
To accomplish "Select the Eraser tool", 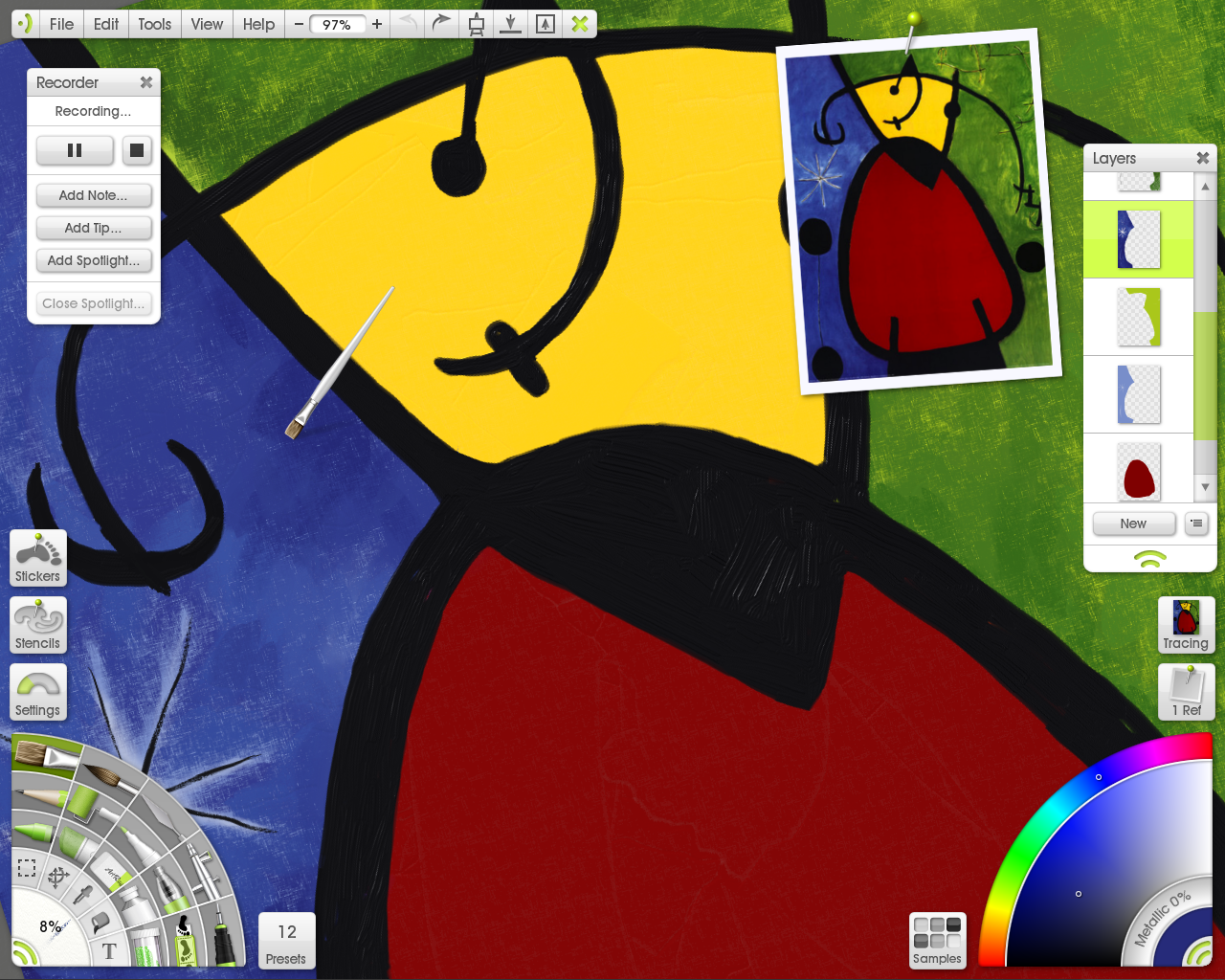I will (x=113, y=874).
